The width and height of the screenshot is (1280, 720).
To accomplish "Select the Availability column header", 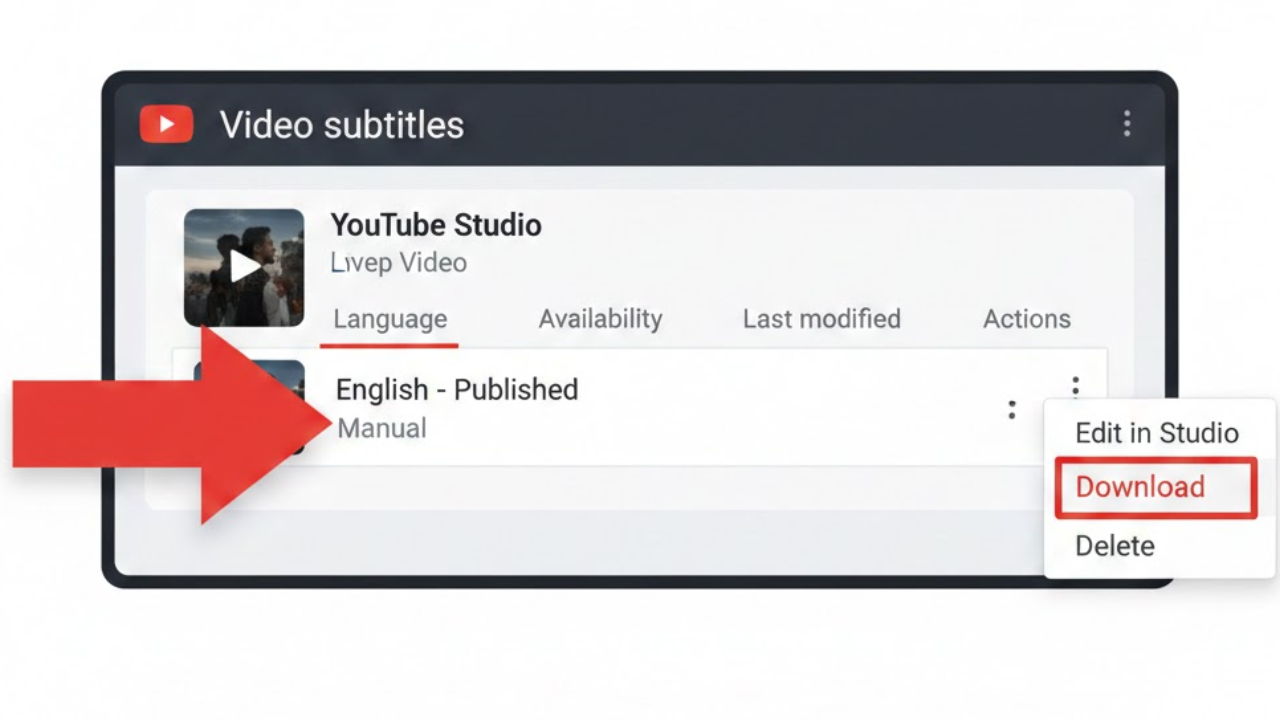I will tap(600, 319).
